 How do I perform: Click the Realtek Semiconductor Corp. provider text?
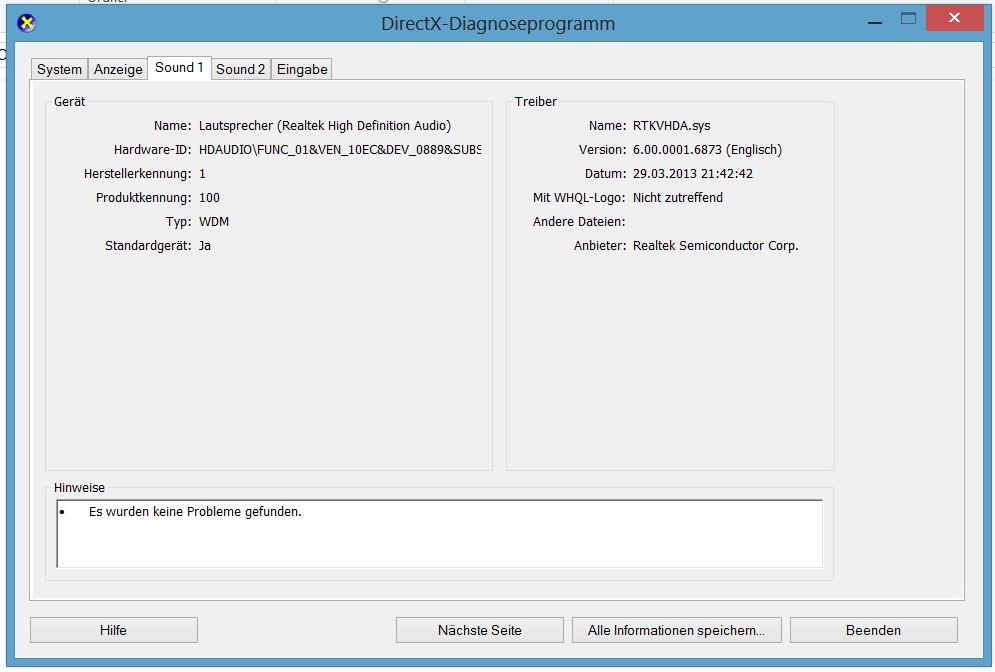[715, 246]
